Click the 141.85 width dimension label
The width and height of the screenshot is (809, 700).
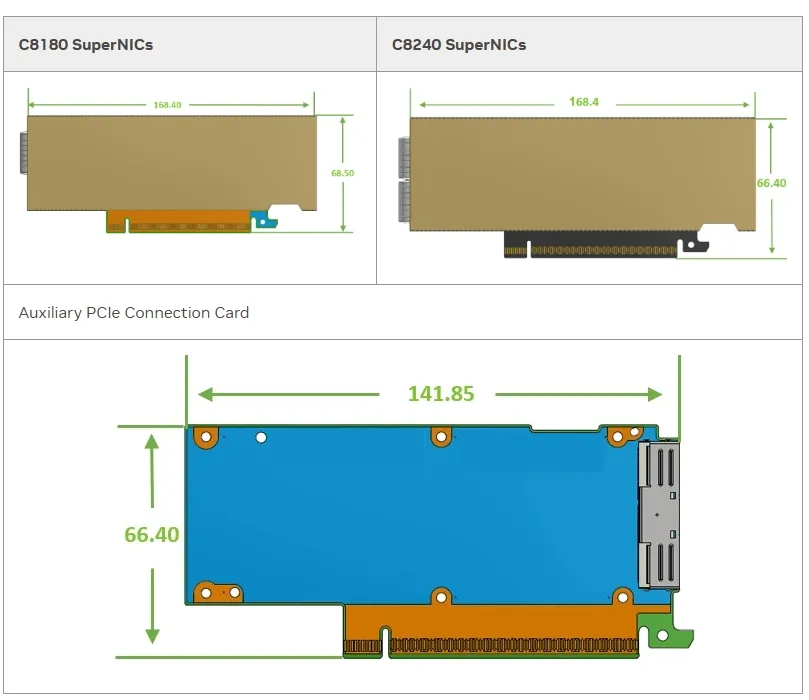point(441,394)
